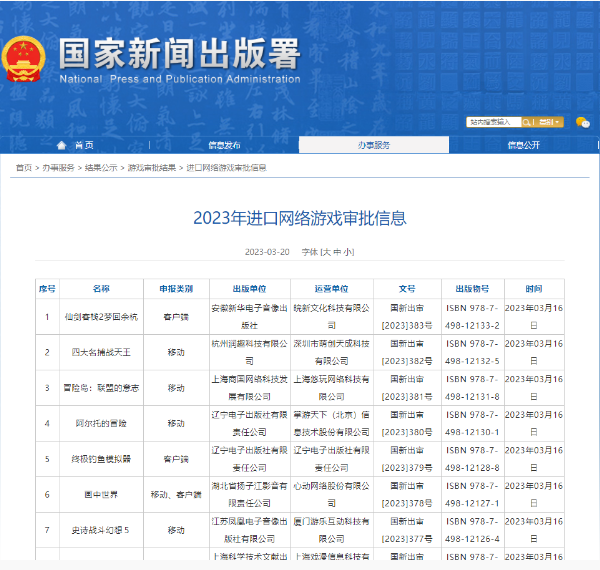
Task: Set font size to 小
Action: tap(348, 252)
